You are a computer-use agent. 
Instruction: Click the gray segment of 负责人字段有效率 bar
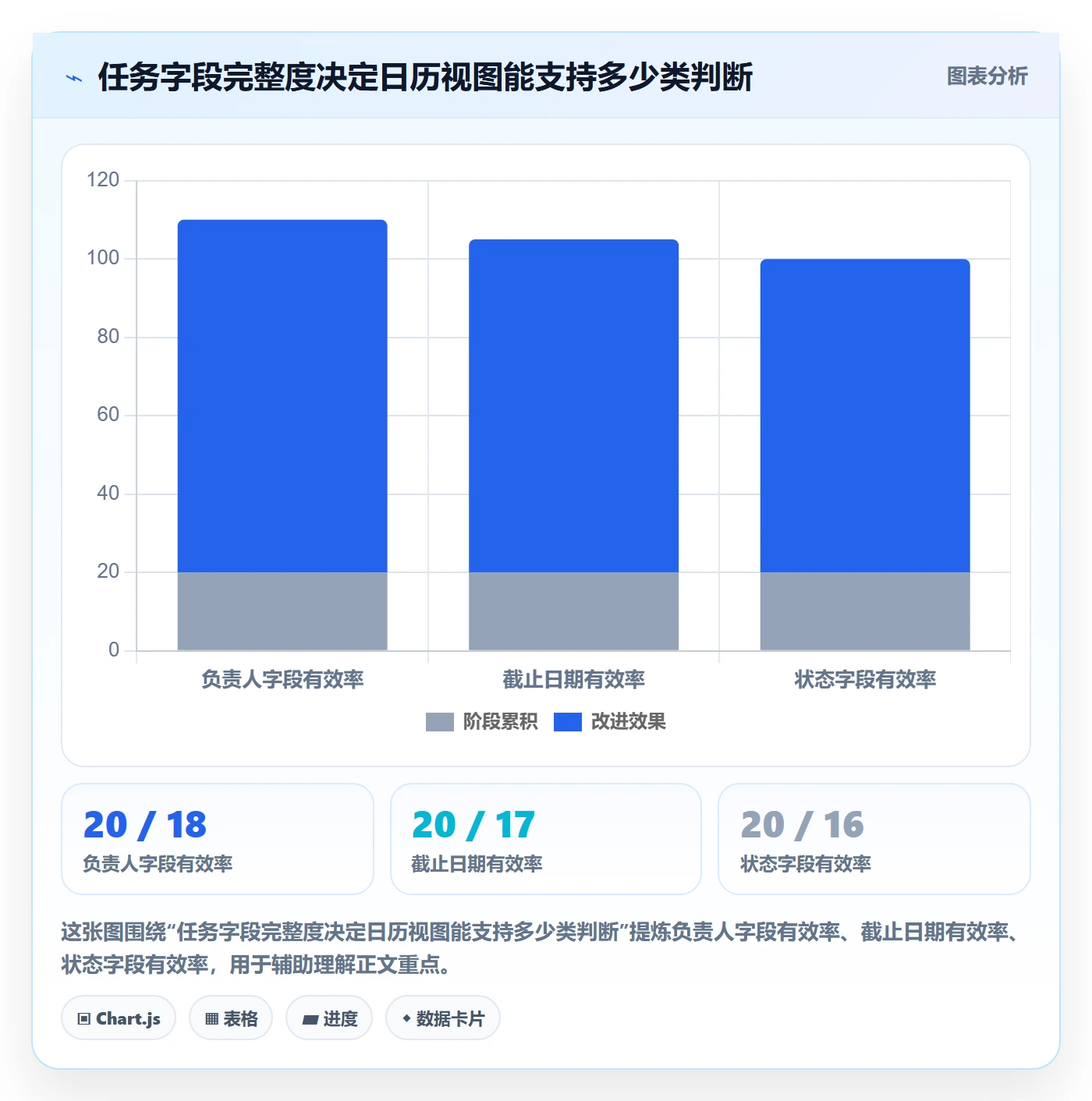click(282, 611)
